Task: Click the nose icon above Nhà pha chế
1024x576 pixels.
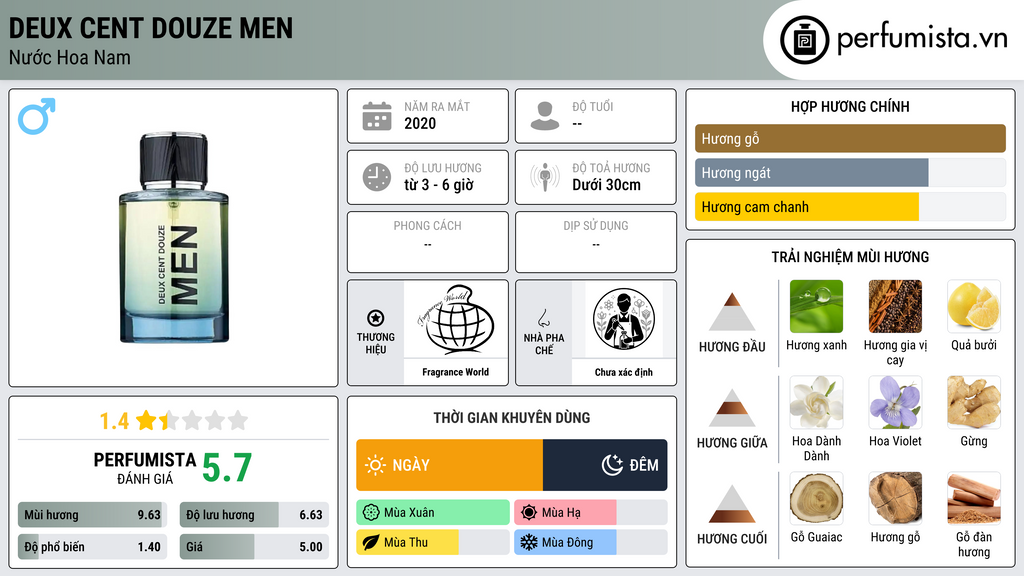Action: click(x=543, y=319)
